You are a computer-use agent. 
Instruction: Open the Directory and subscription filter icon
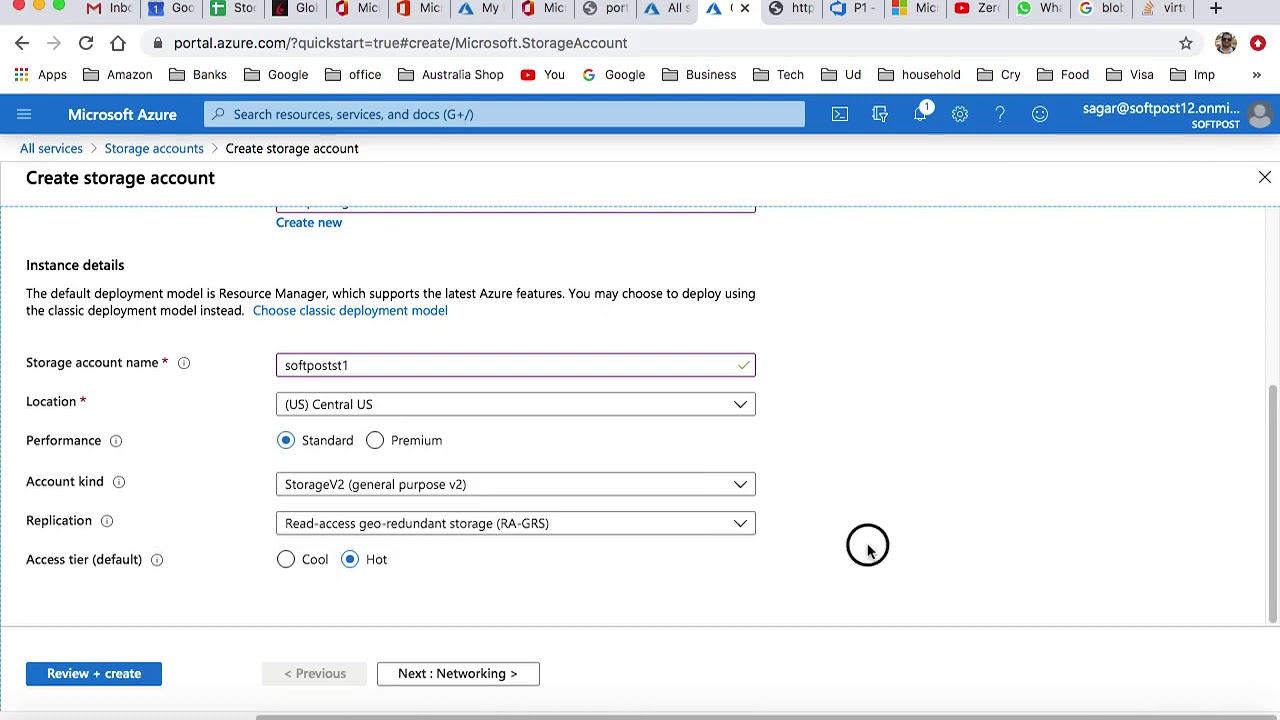[x=880, y=114]
